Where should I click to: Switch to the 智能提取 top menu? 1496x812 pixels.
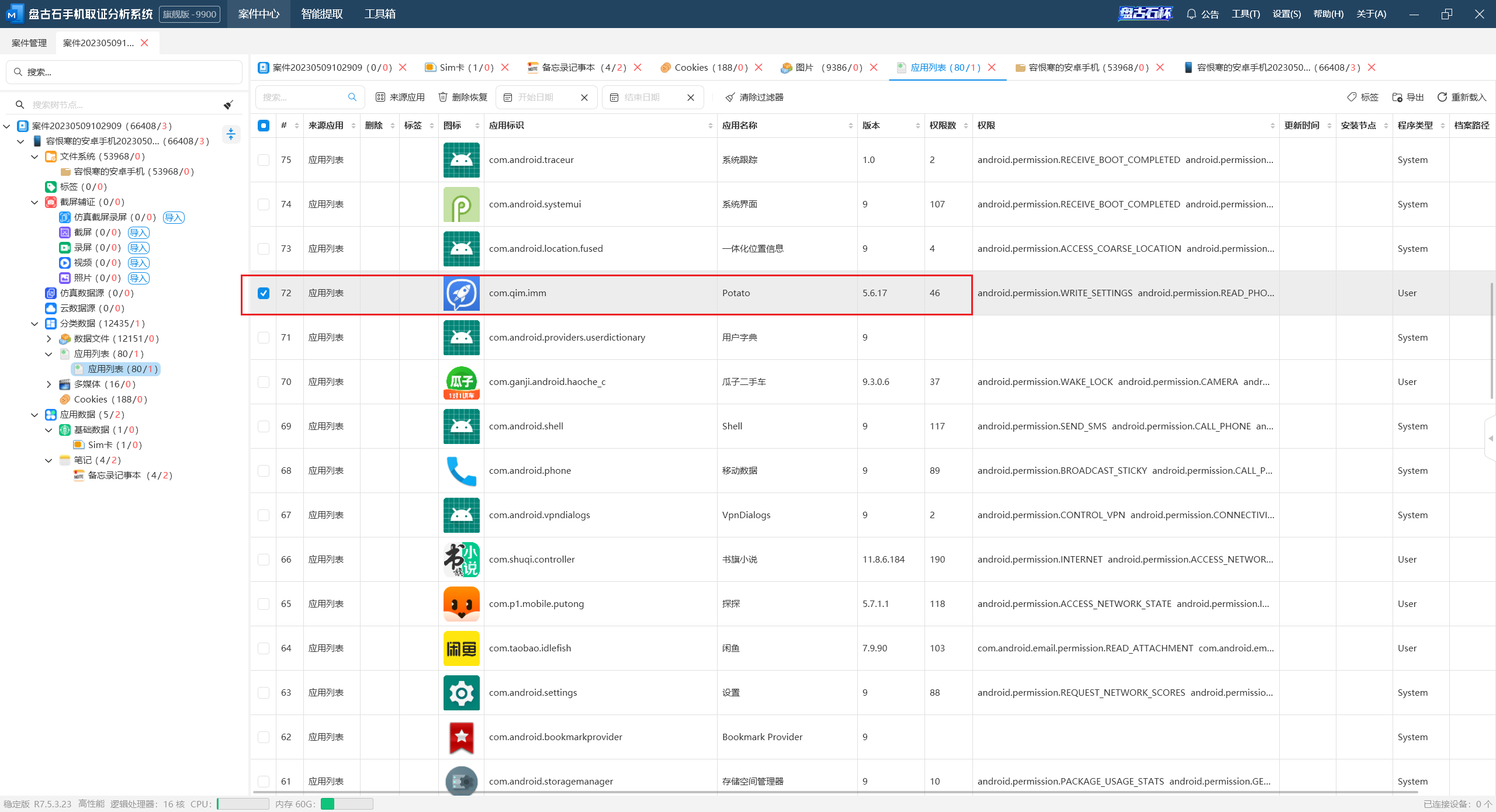pyautogui.click(x=322, y=14)
